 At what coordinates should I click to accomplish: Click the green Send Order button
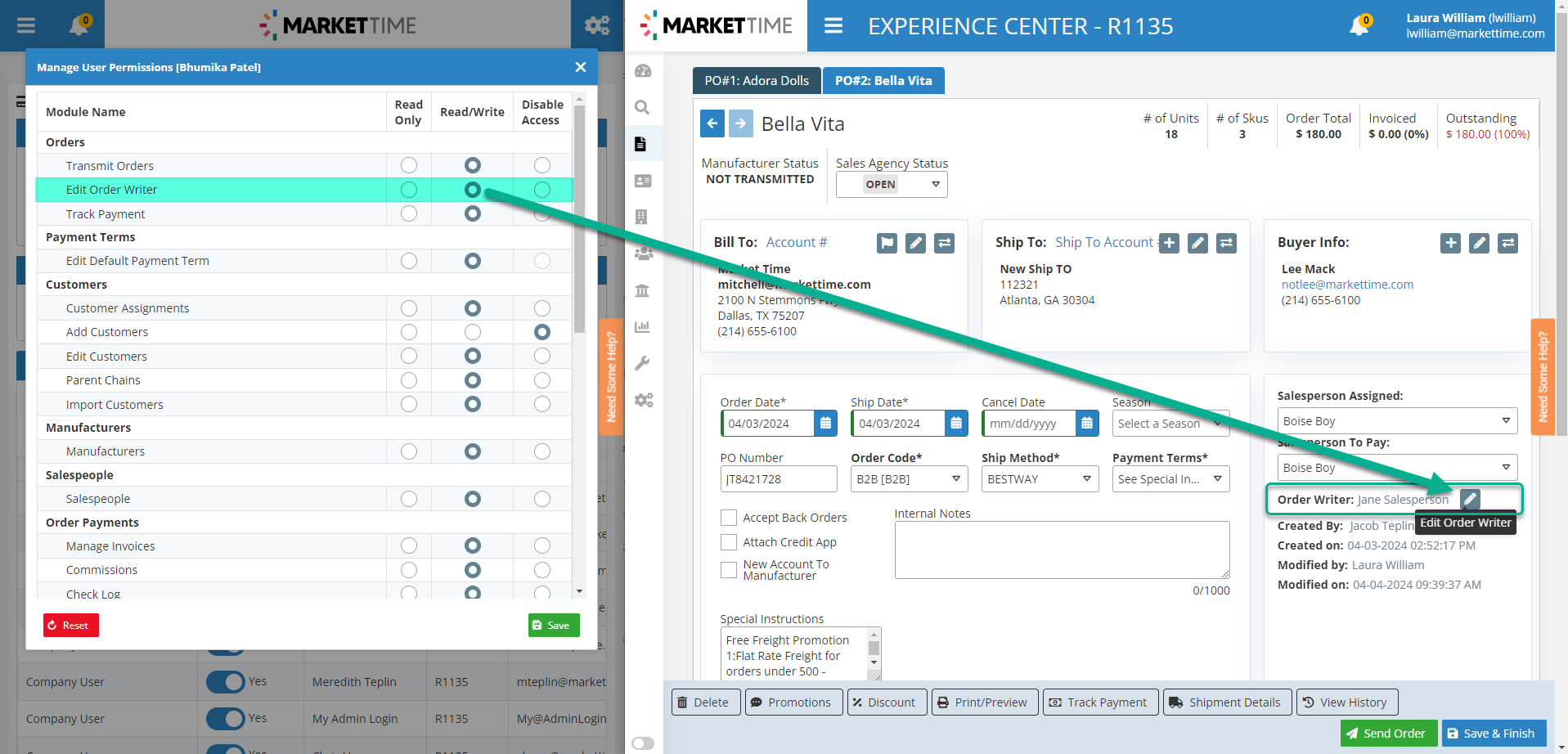[x=1386, y=734]
